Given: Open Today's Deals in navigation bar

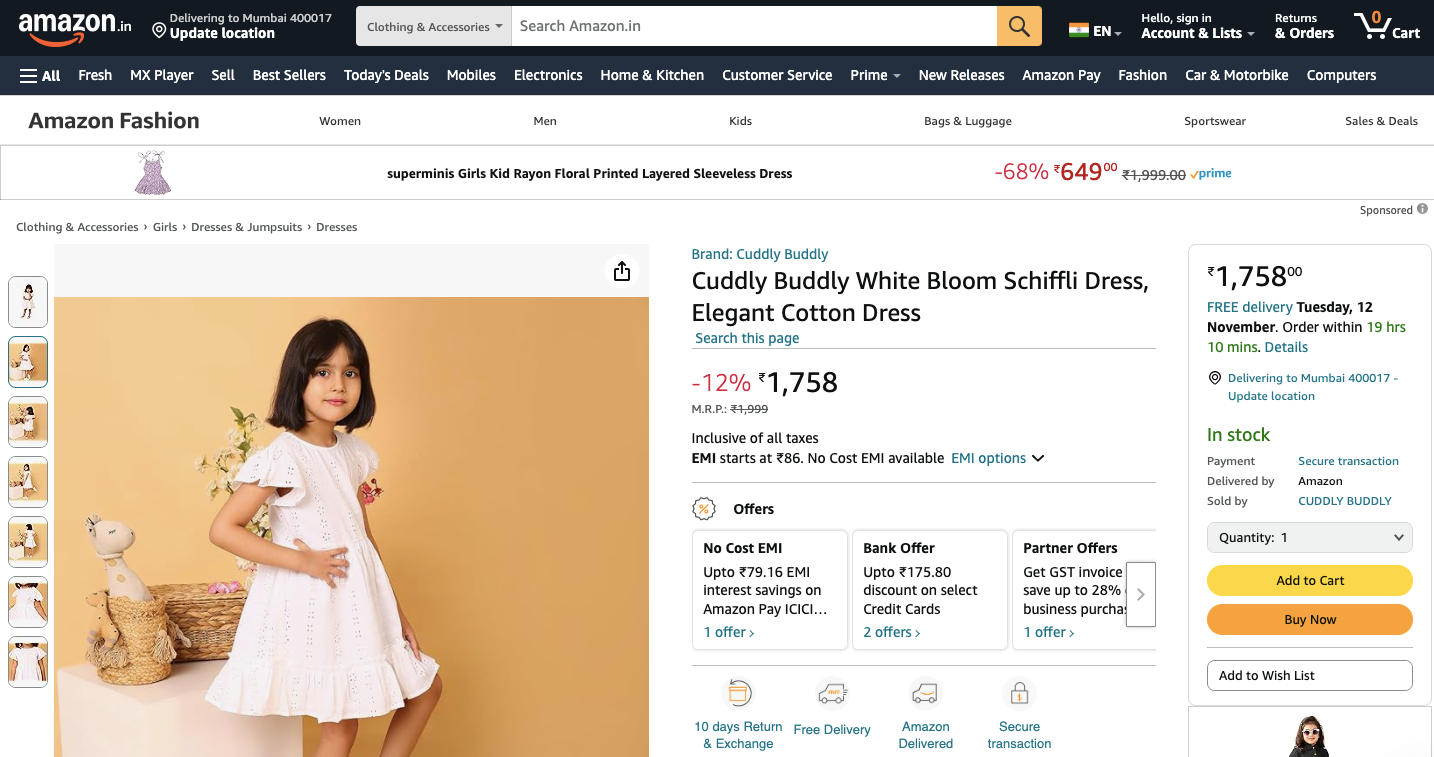Looking at the screenshot, I should click(386, 75).
